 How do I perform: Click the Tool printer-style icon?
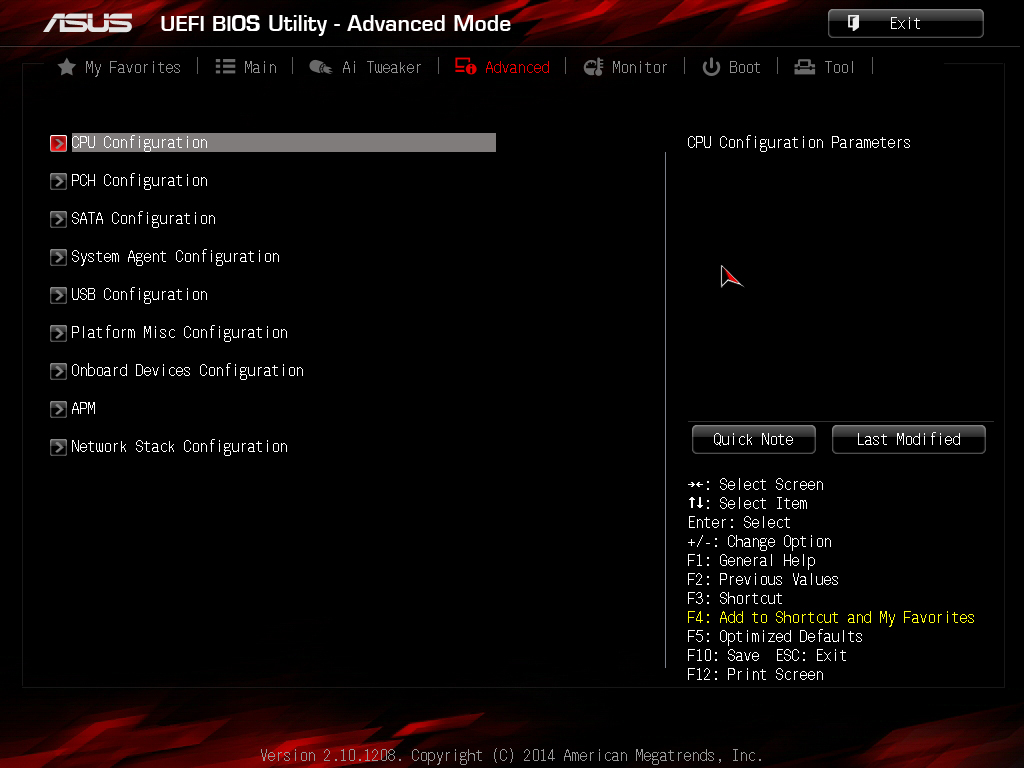tap(805, 67)
